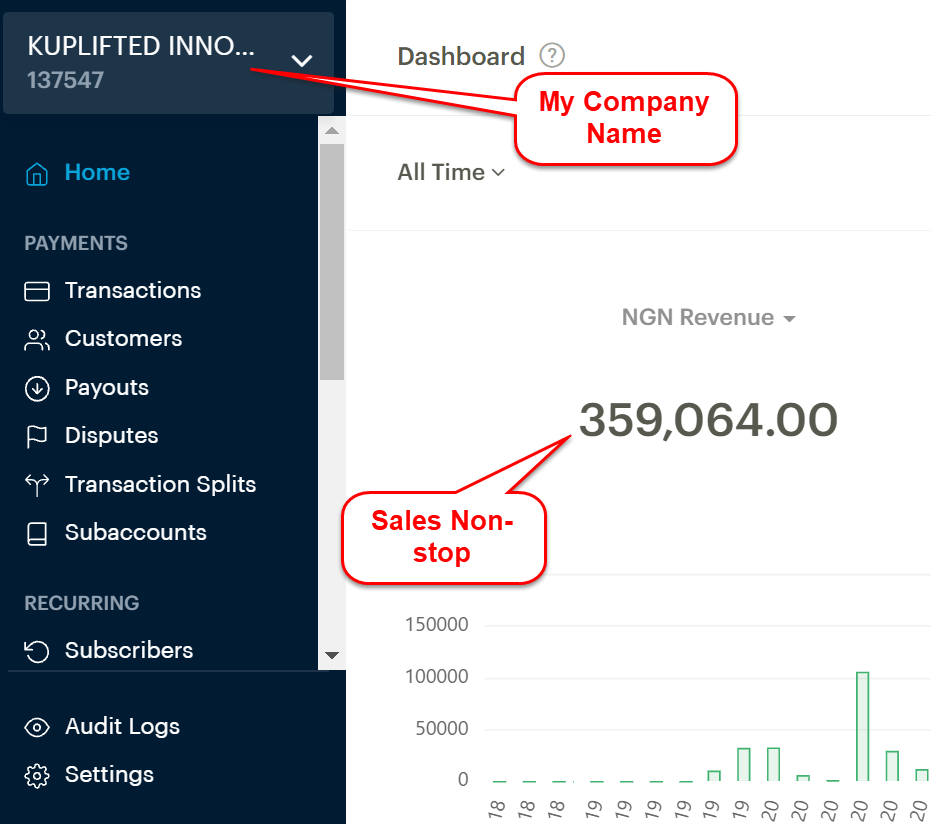Click the Subscribers refresh icon
Screen dimensions: 931x824
(37, 651)
